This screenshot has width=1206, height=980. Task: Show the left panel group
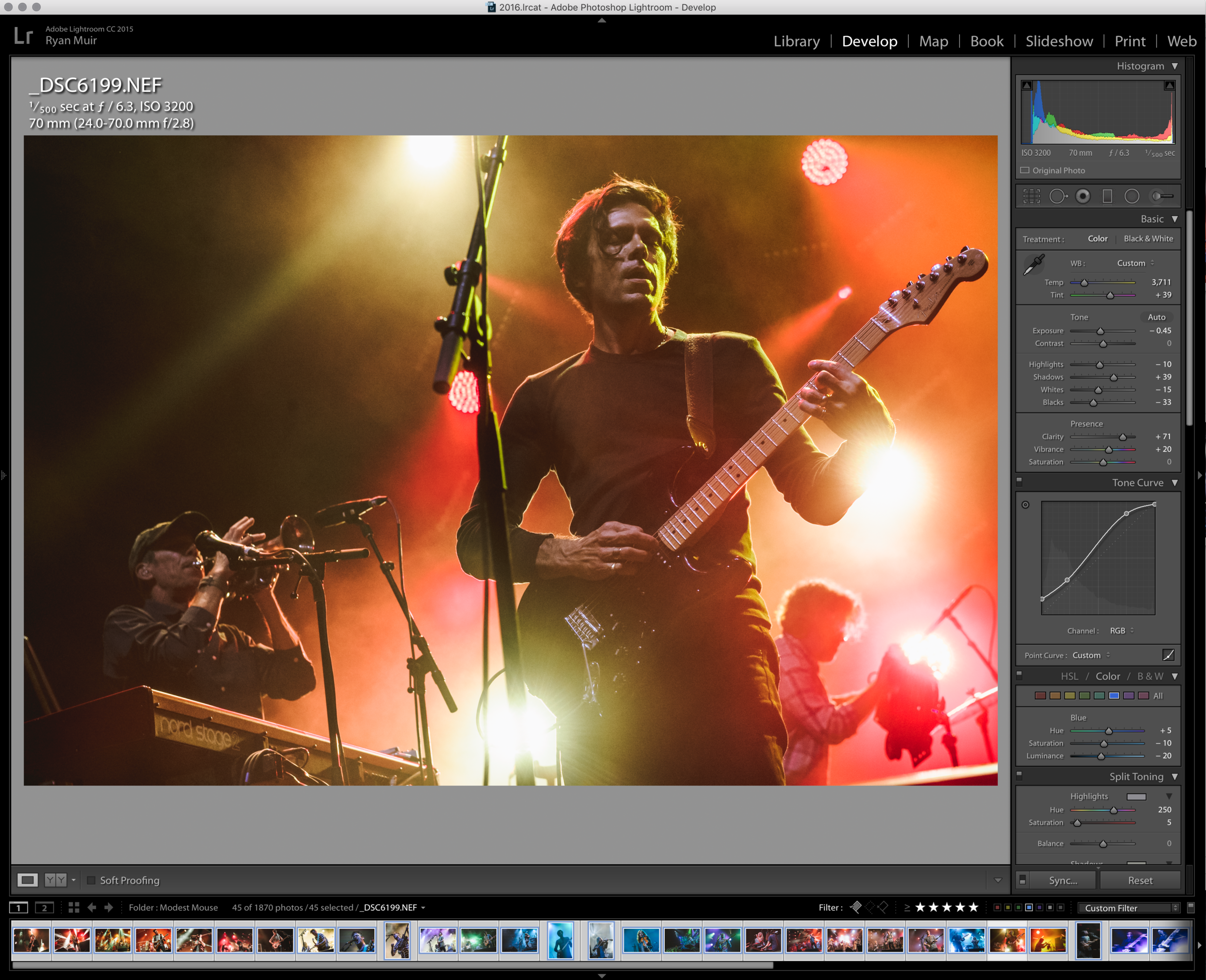click(3, 475)
